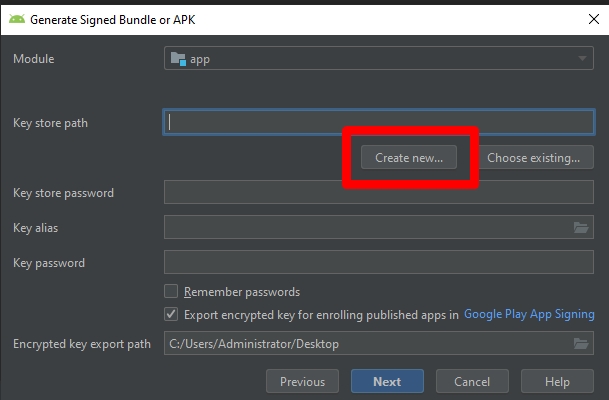
Task: Open the app module combo box
Action: point(379,58)
